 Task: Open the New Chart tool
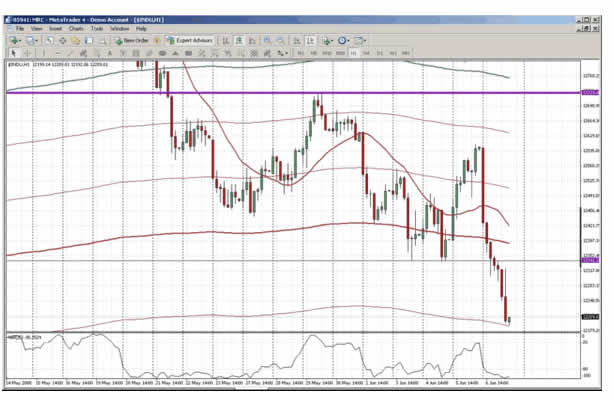tap(14, 40)
